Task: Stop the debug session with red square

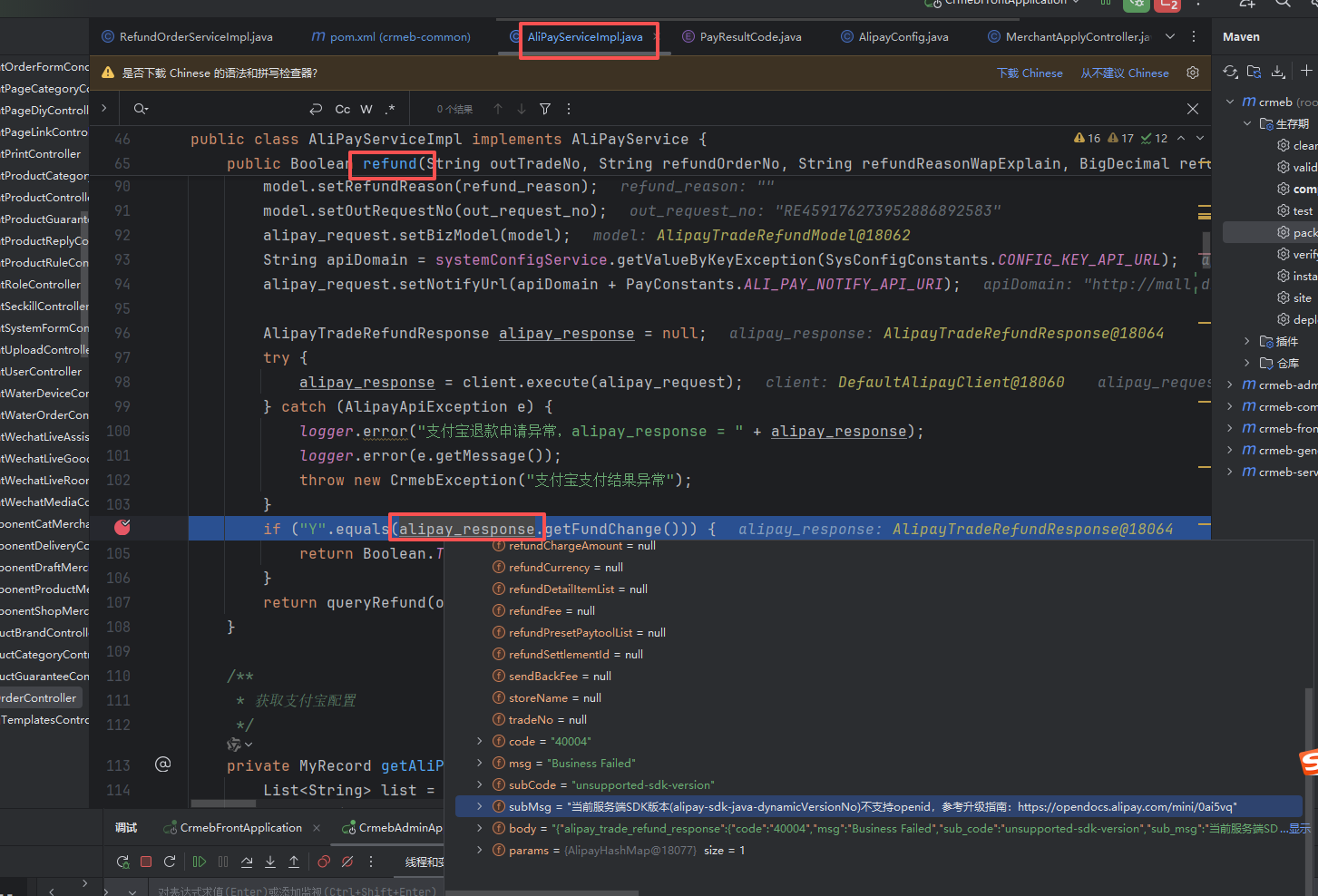Action: [x=146, y=862]
